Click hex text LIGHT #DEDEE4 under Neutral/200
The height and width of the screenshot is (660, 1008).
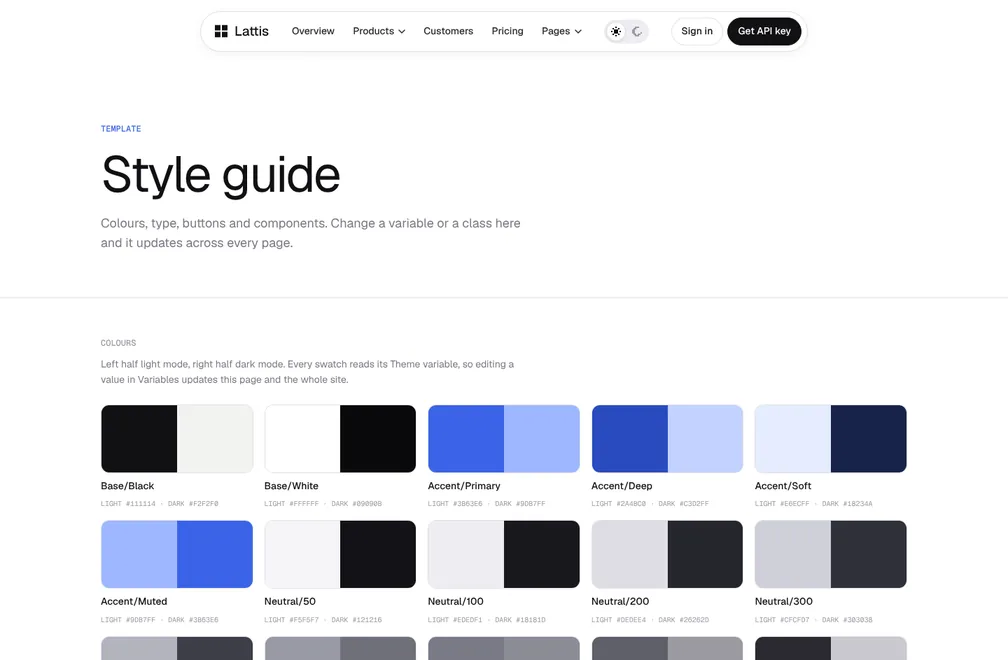[618, 620]
